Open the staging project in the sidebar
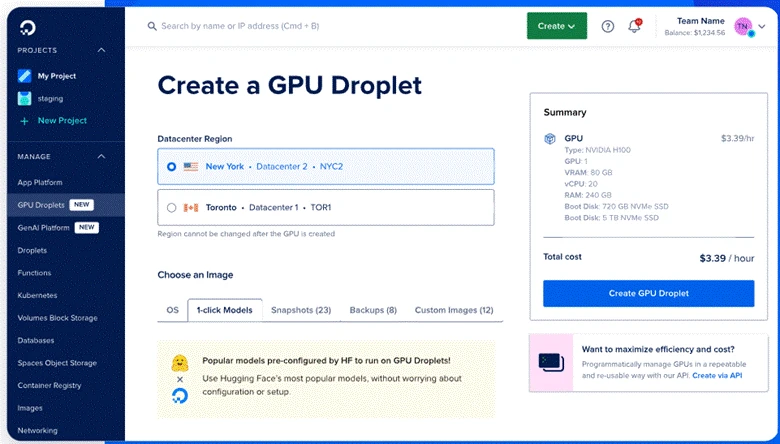 pyautogui.click(x=50, y=98)
